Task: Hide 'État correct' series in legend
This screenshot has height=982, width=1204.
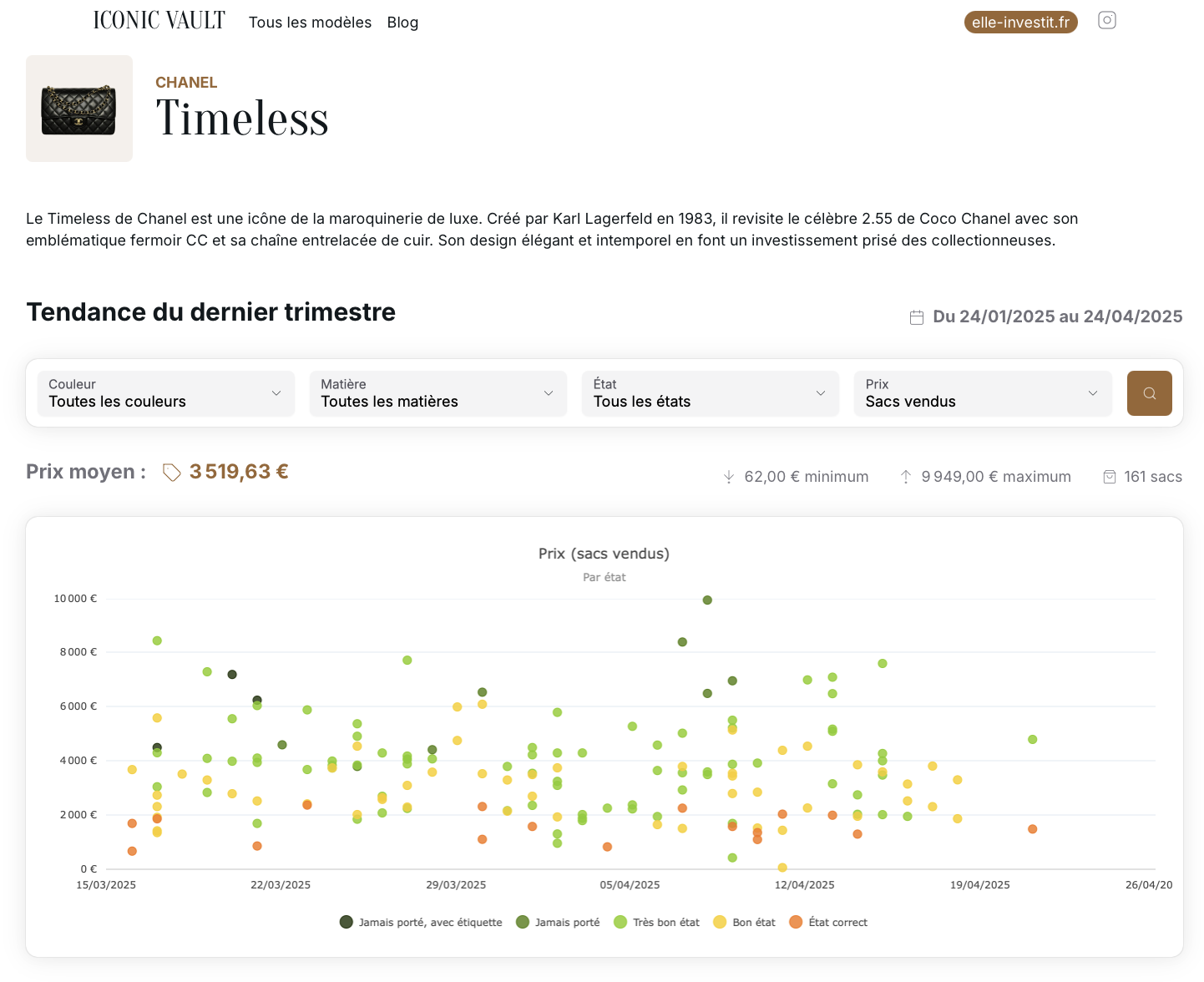Action: 828,922
